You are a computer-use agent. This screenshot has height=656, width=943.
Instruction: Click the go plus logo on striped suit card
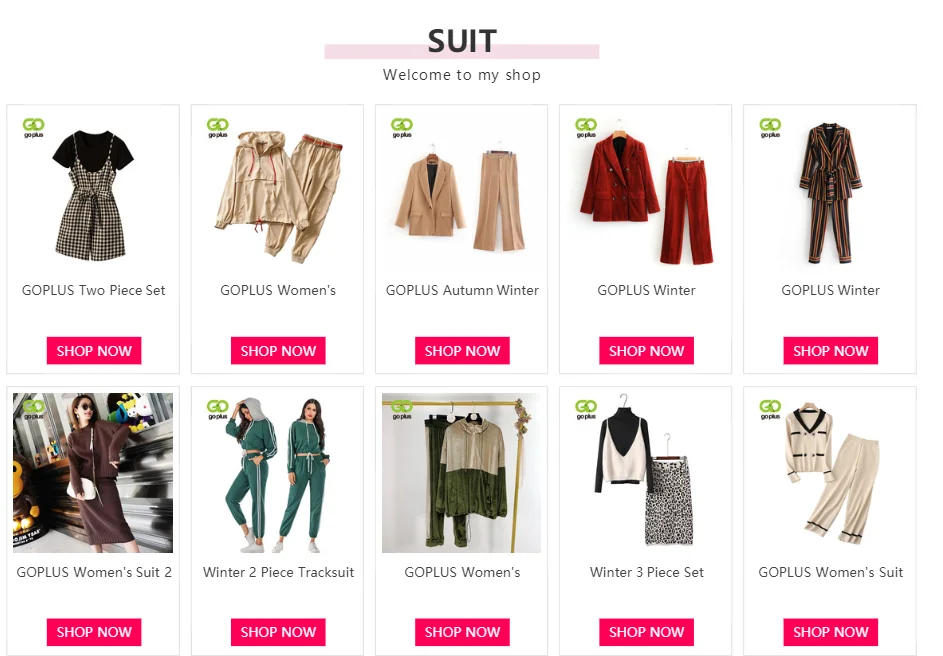point(770,128)
